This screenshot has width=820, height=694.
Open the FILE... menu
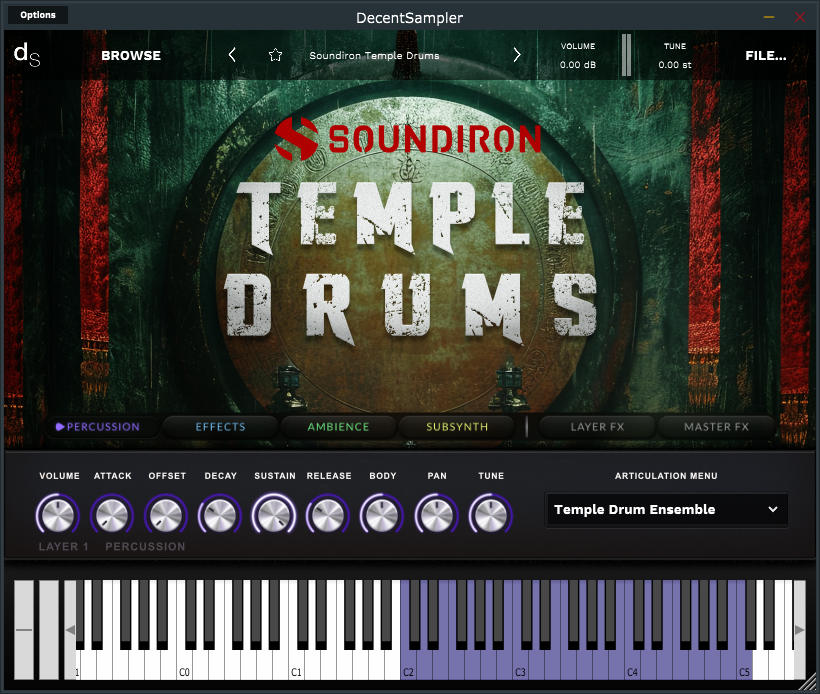tap(766, 55)
